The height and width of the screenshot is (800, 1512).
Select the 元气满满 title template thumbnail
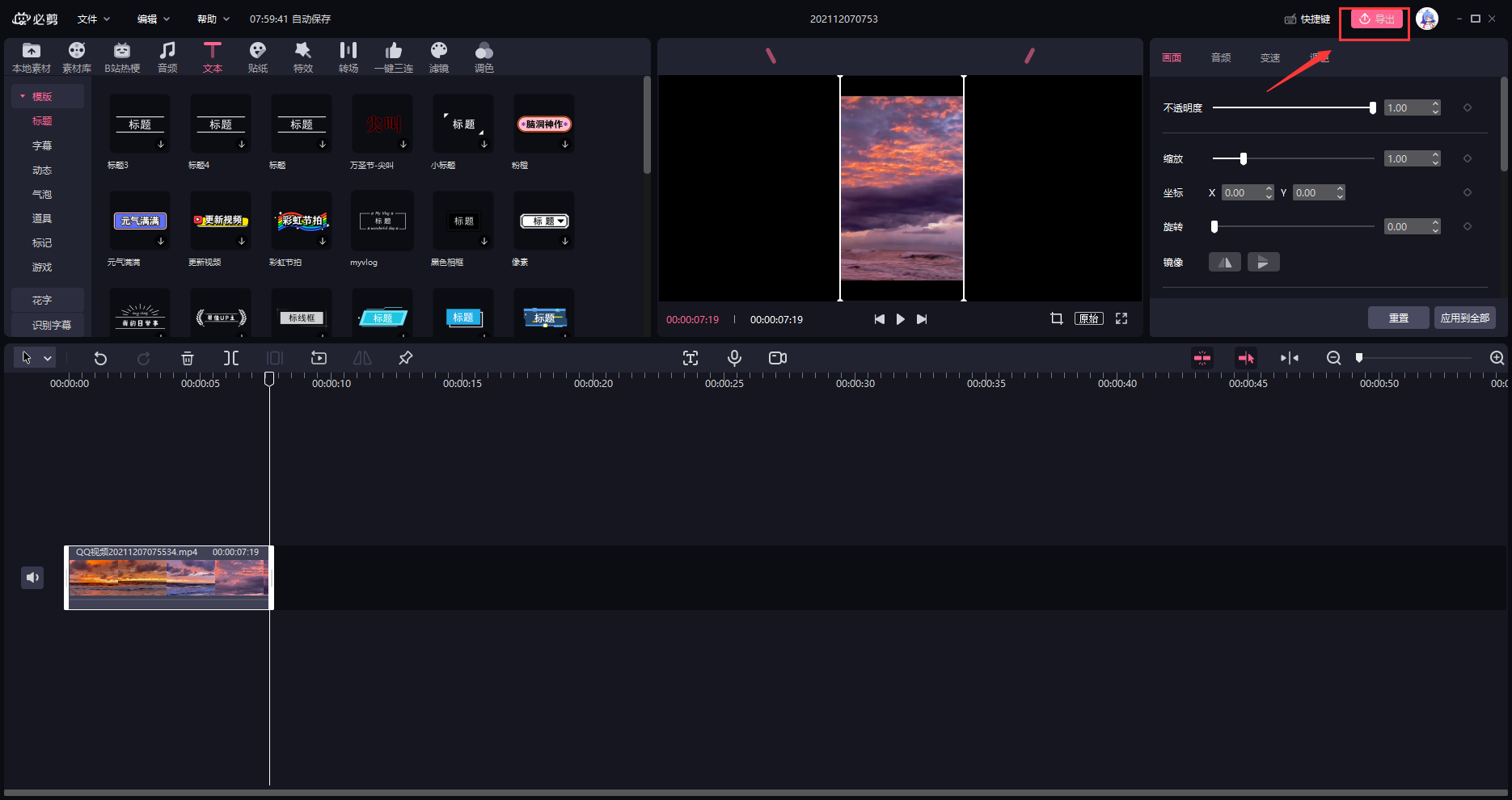click(140, 221)
